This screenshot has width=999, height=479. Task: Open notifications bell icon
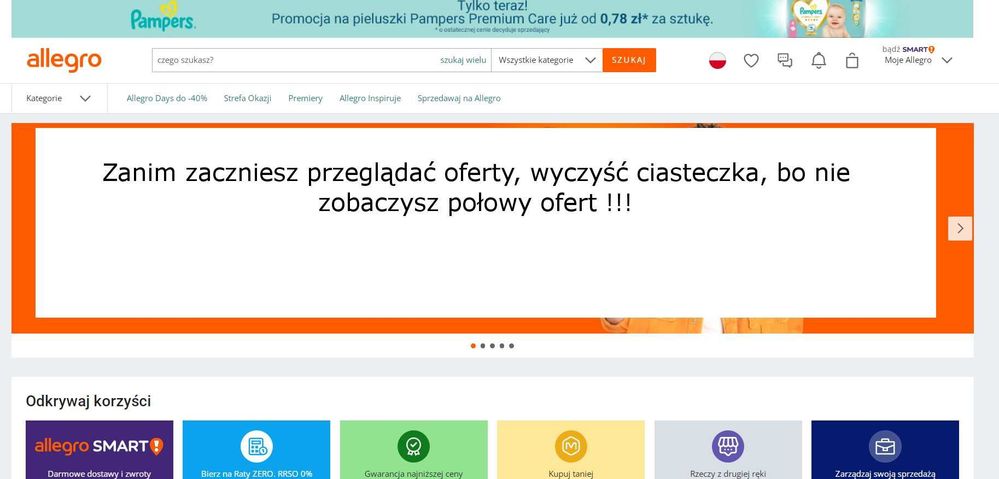[819, 61]
